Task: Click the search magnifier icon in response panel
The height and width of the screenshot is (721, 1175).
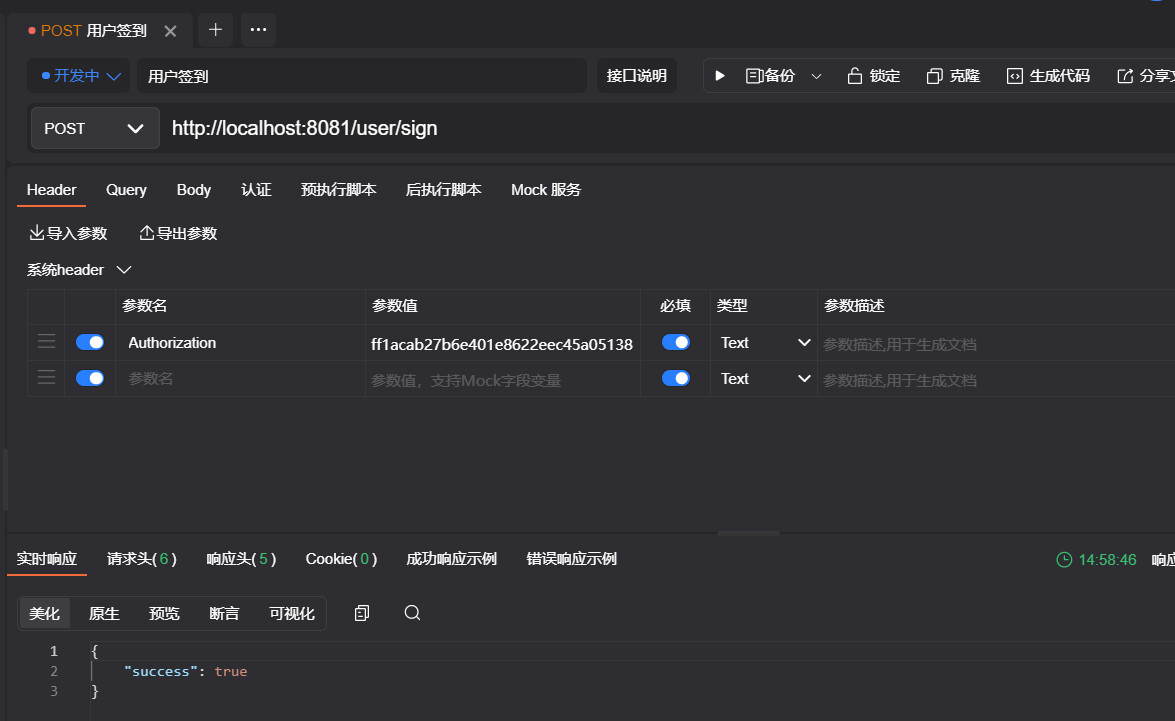Action: click(x=412, y=613)
